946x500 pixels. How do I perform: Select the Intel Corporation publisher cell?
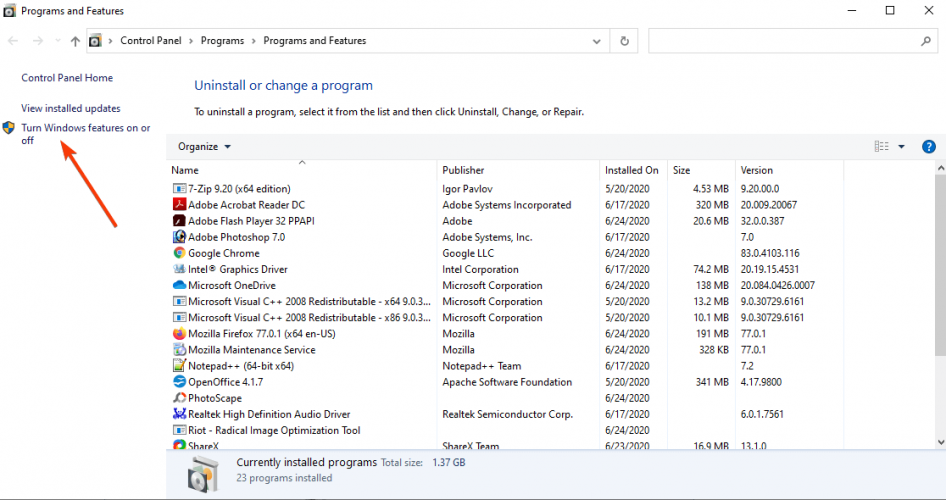tap(480, 269)
